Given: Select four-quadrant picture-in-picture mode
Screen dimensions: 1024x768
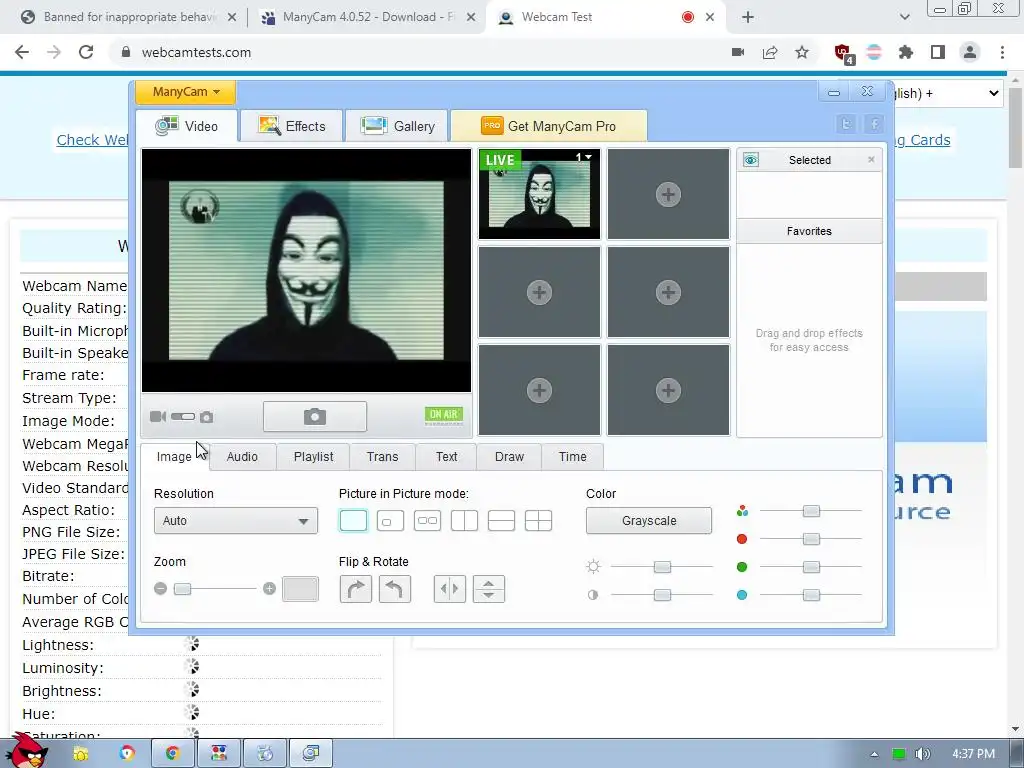Looking at the screenshot, I should point(539,520).
